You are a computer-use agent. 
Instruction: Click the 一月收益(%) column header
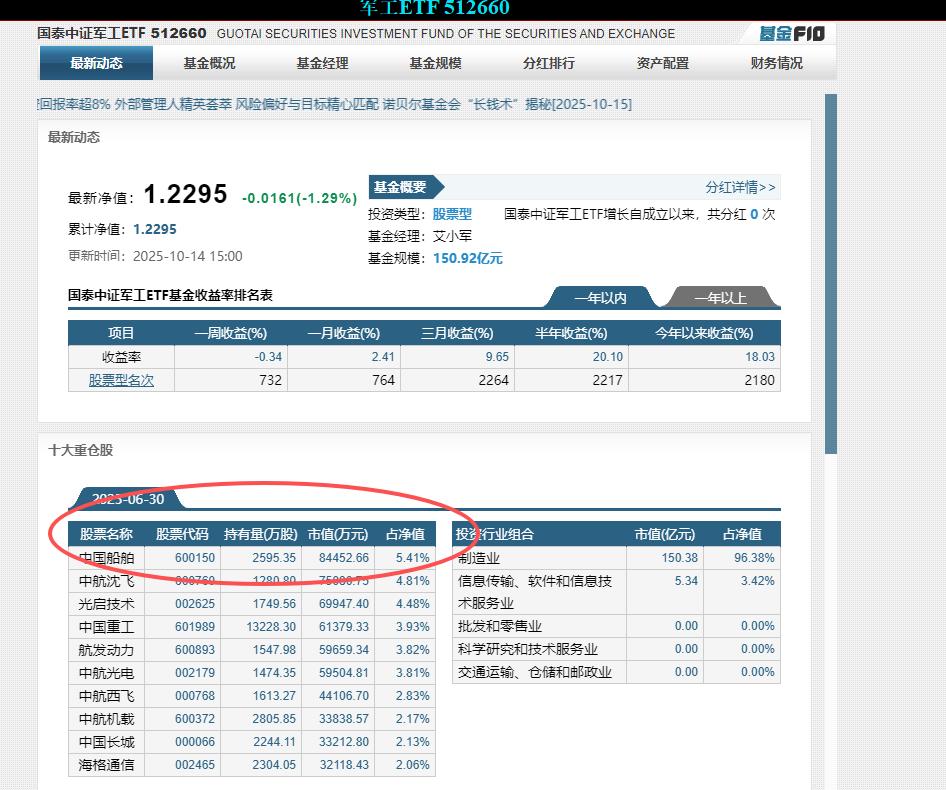tap(343, 333)
